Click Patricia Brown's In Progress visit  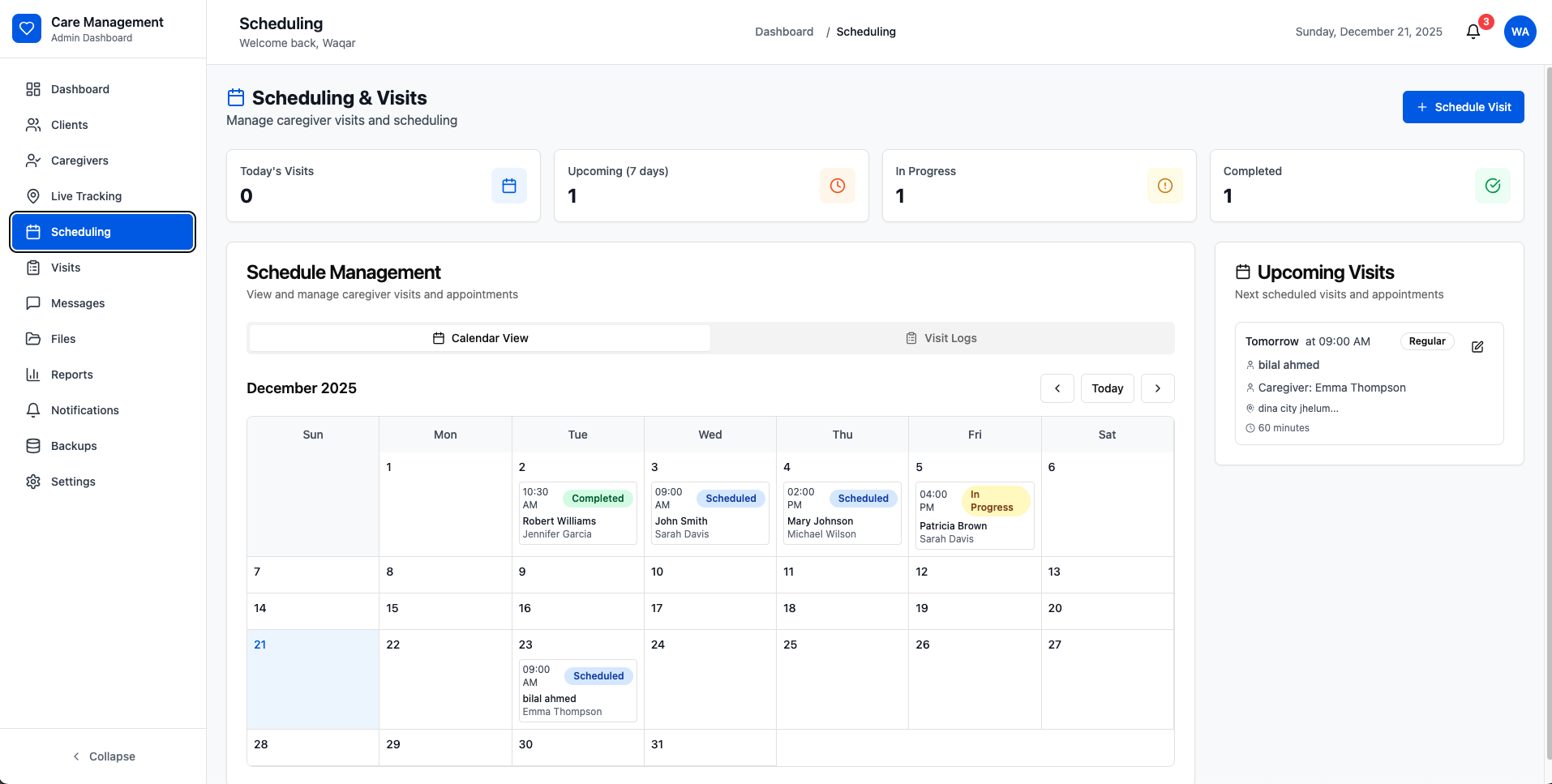click(974, 515)
